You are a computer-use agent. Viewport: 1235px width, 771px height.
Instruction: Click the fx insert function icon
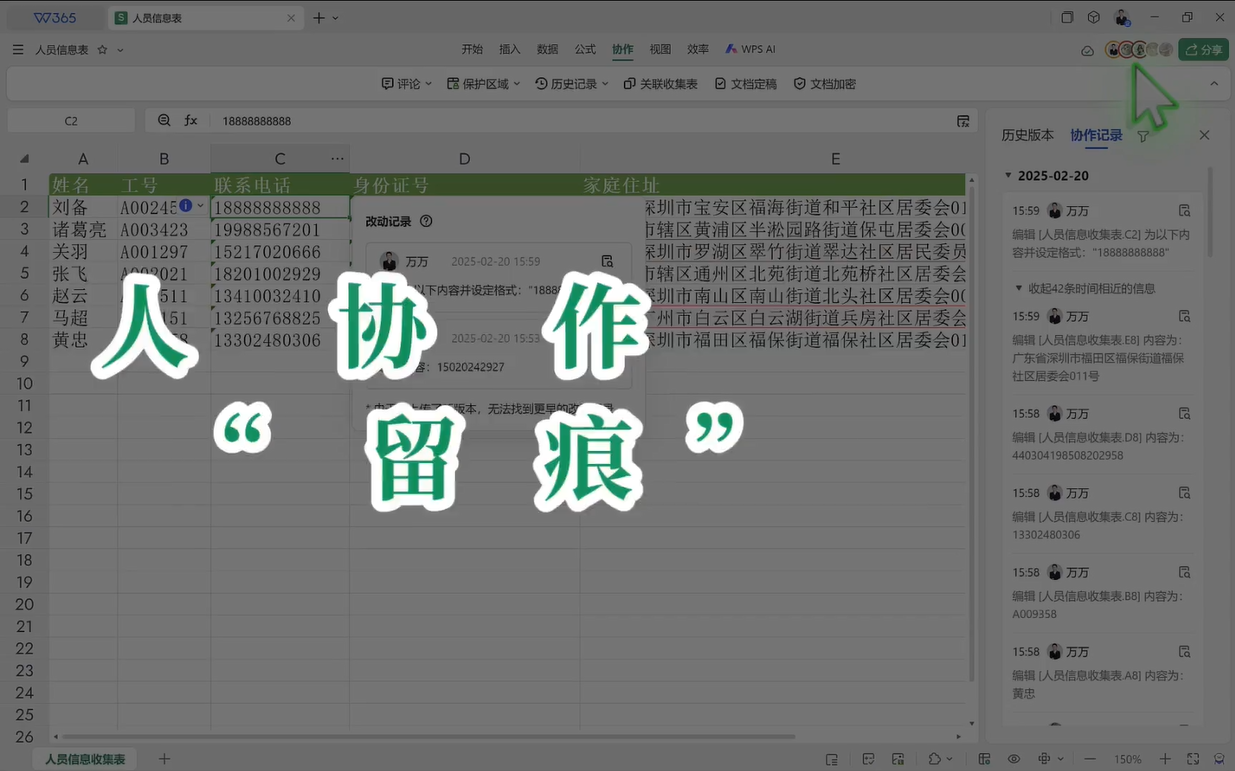pyautogui.click(x=191, y=121)
